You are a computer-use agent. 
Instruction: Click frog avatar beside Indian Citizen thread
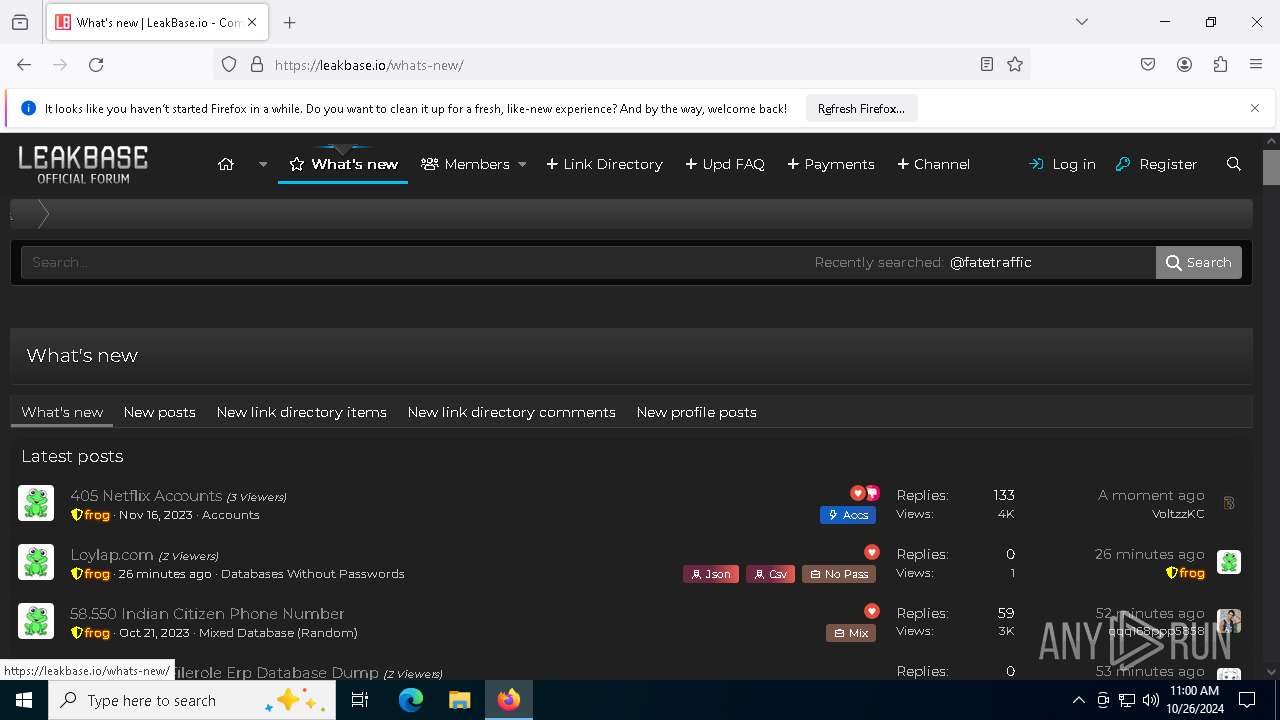36,621
